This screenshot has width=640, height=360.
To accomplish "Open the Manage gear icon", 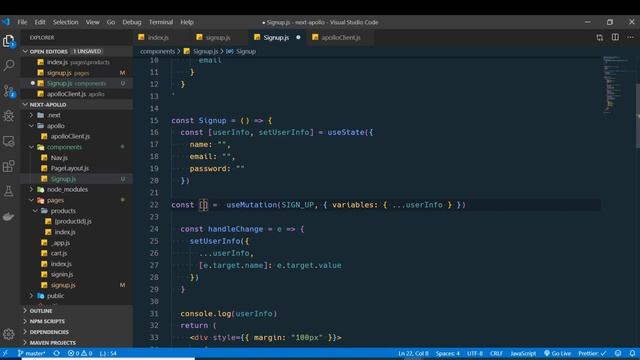I will click(x=9, y=334).
